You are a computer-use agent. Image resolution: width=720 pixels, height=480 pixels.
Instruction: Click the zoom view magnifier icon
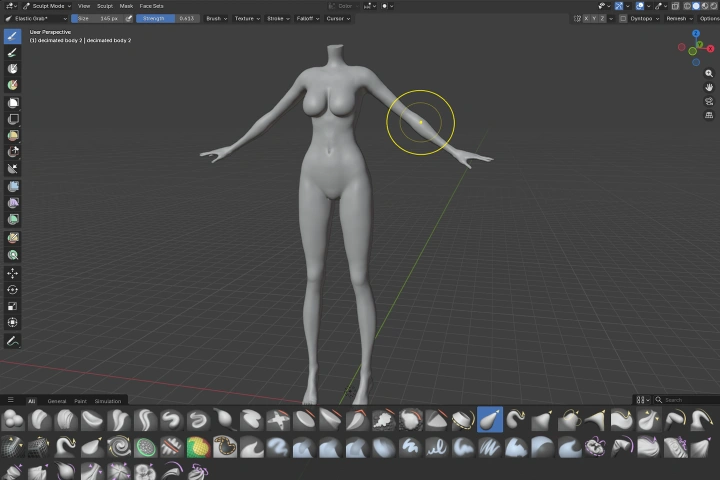709,73
